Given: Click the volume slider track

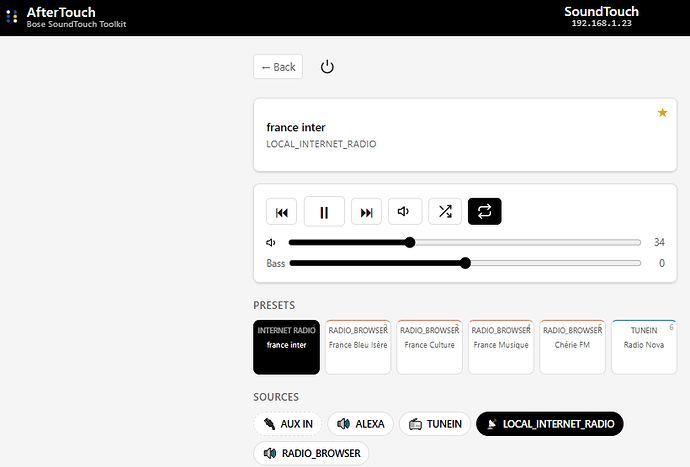Looking at the screenshot, I should click(465, 242).
